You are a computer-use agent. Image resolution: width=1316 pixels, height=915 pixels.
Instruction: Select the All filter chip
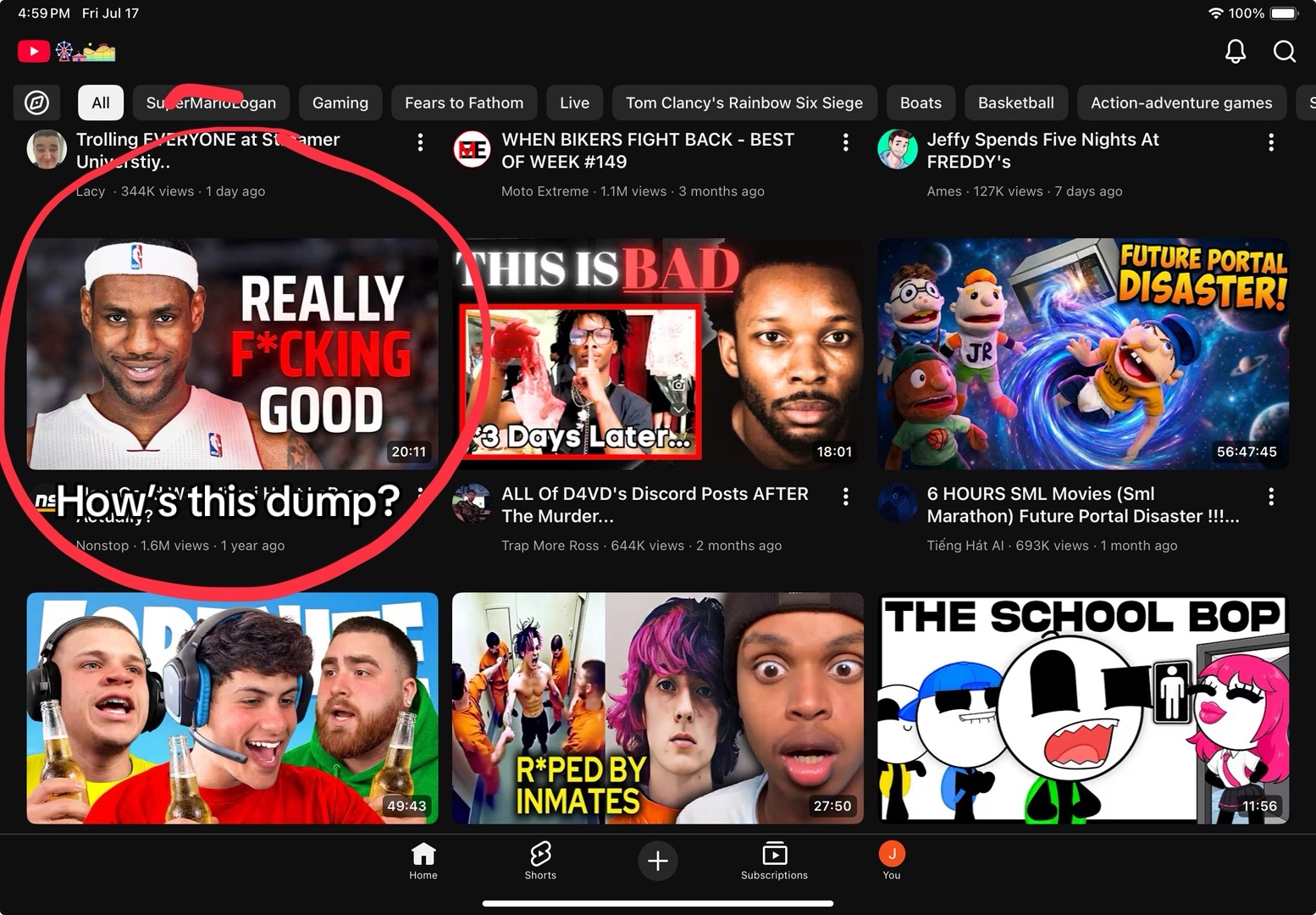tap(101, 103)
